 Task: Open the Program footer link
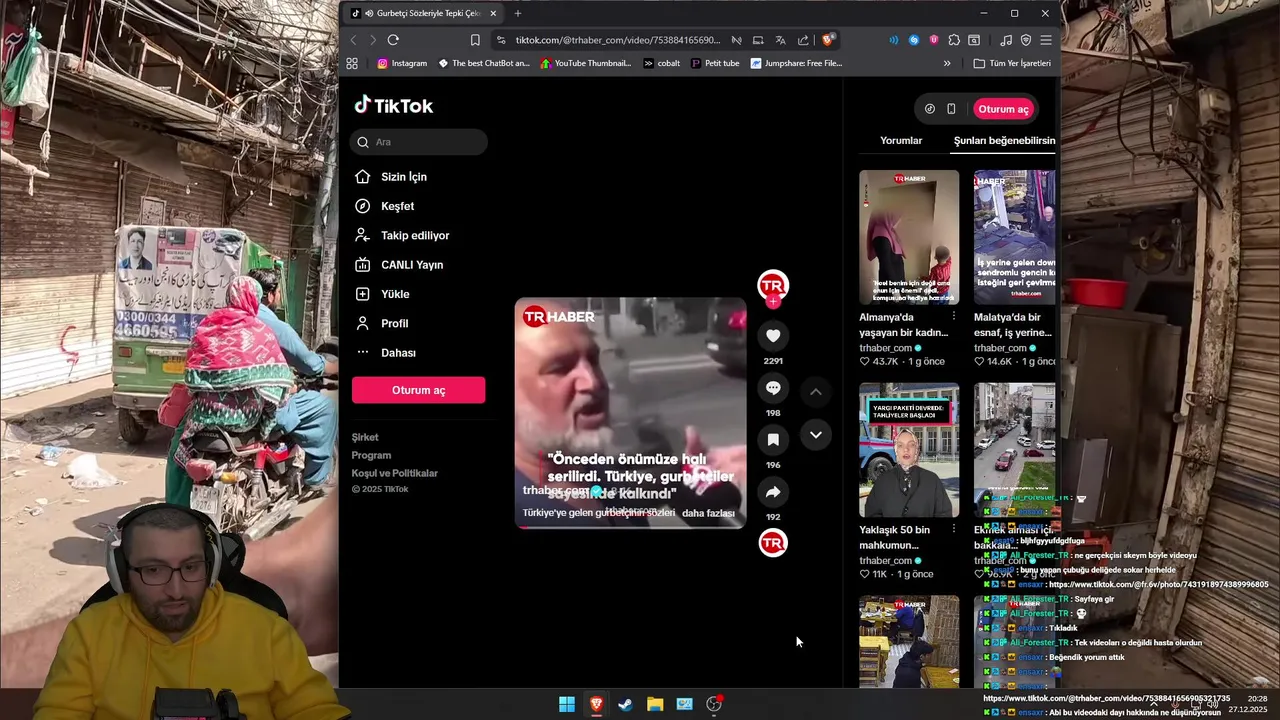point(371,455)
